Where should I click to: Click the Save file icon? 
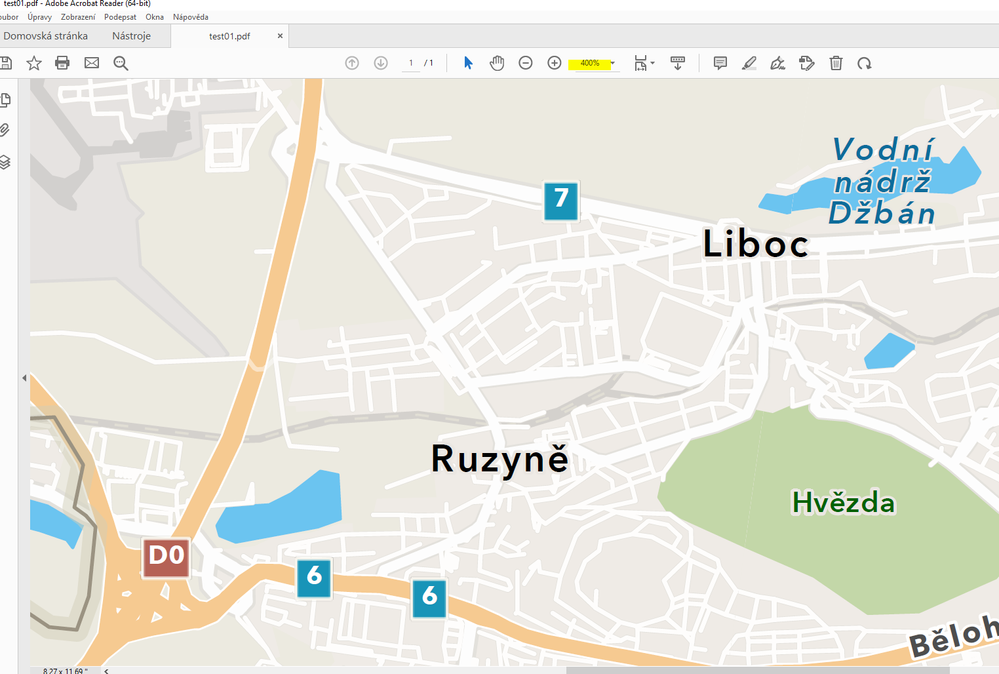click(x=6, y=63)
